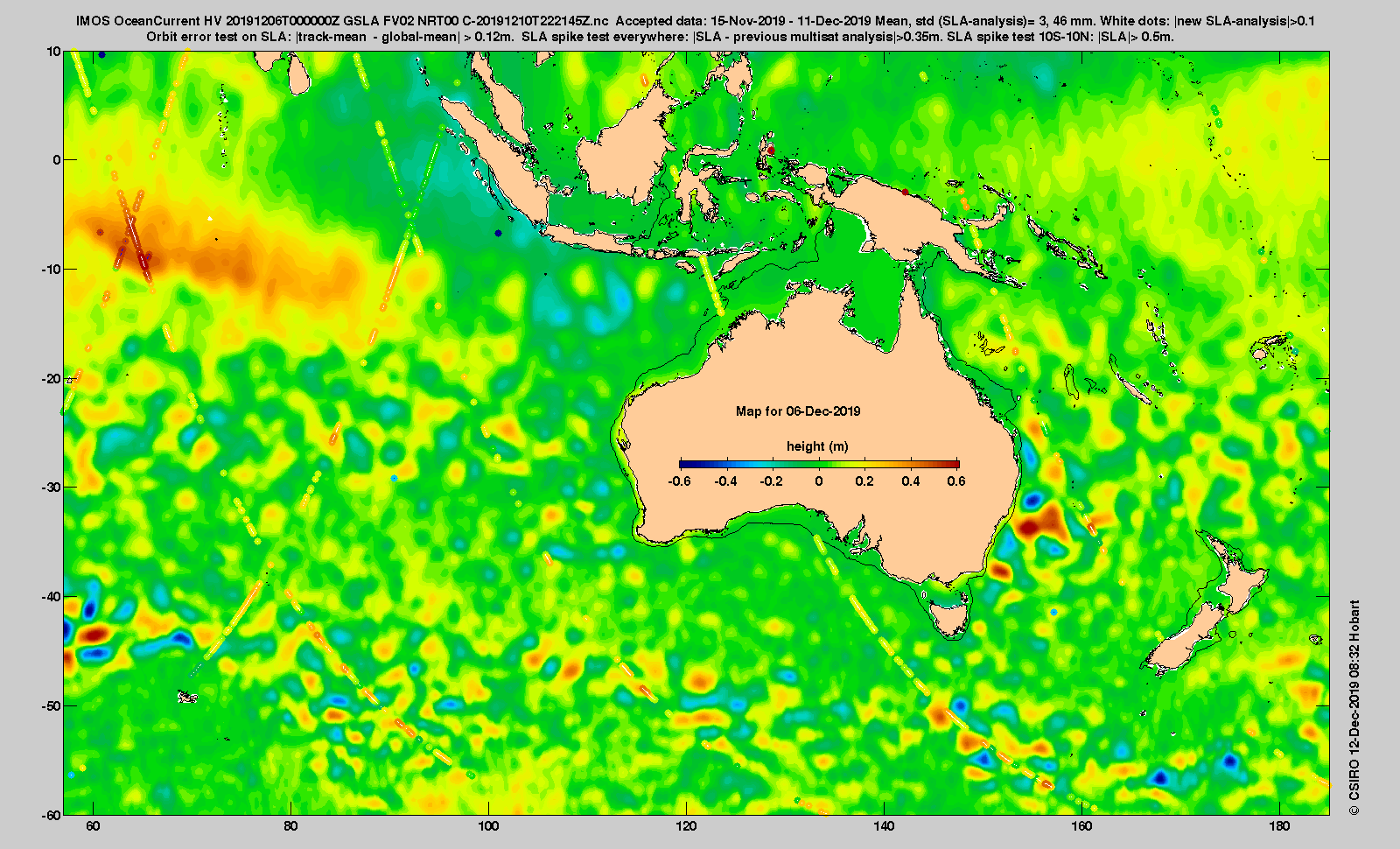The height and width of the screenshot is (849, 1400).
Task: Click the 'Orbit error test on SLA' subtitle line
Action: tap(661, 37)
